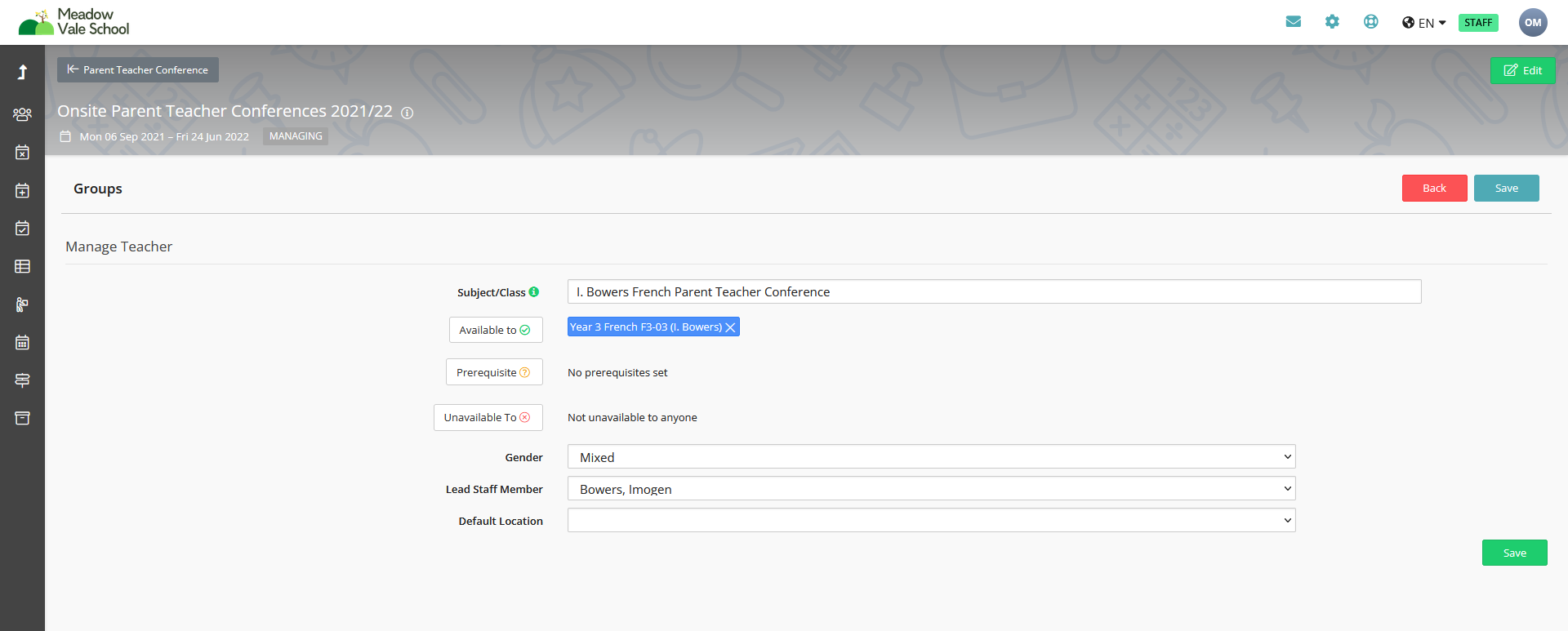
Task: Open the table grid sidebar icon
Action: point(22,266)
